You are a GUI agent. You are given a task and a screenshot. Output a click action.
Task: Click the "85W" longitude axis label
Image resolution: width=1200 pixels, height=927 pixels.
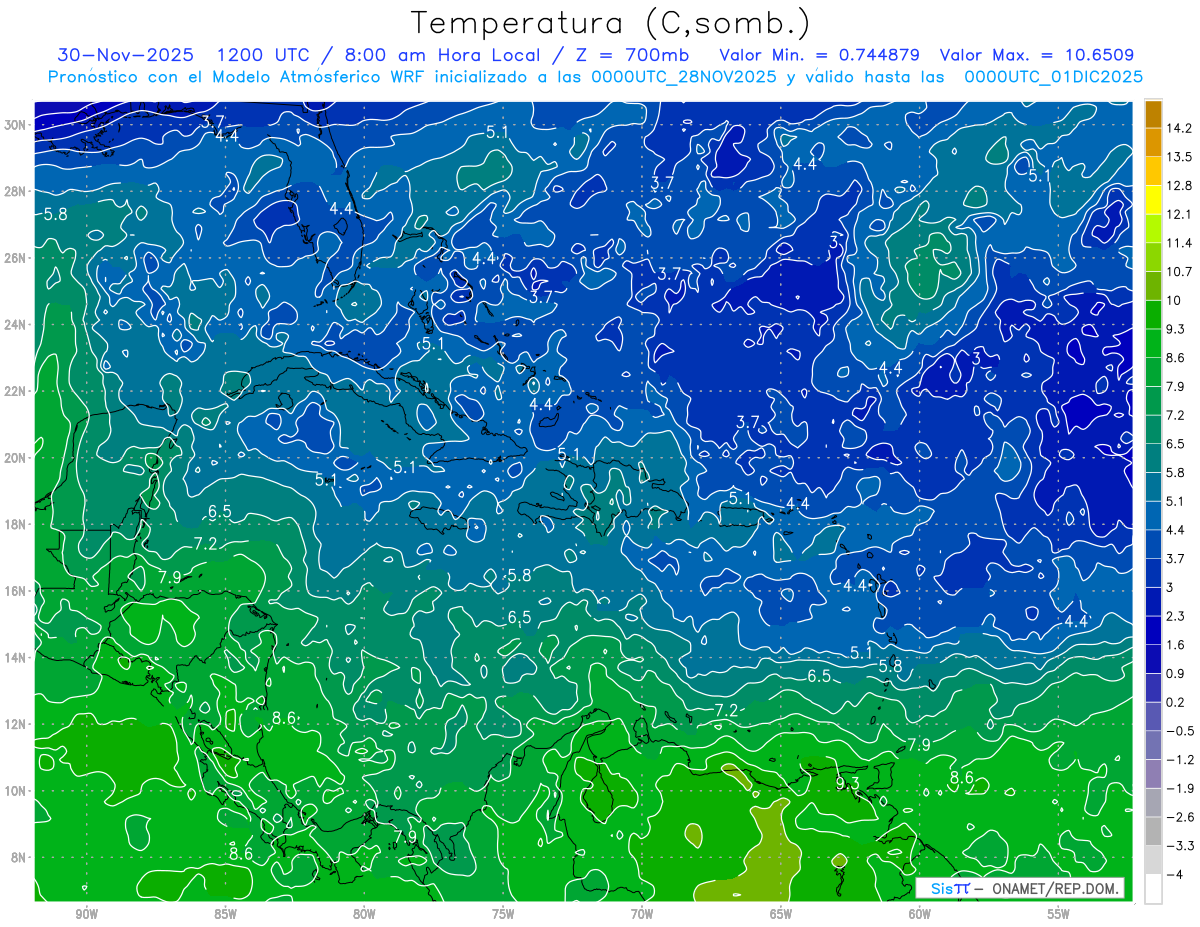pyautogui.click(x=225, y=915)
